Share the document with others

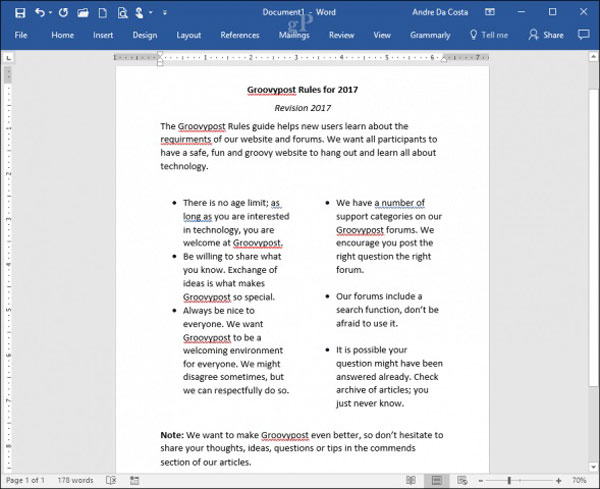(546, 35)
